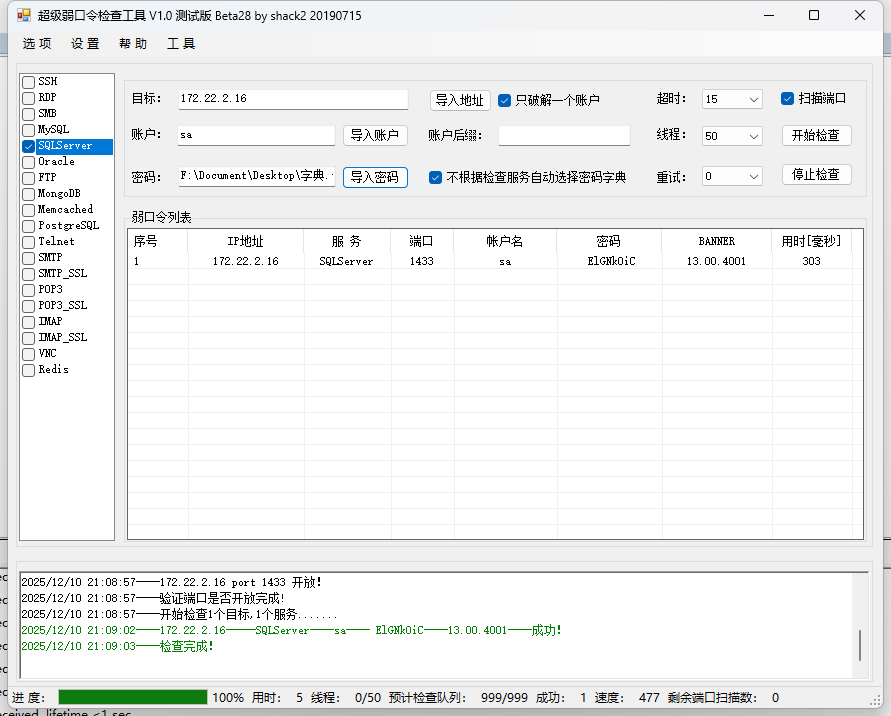Click the port 1433 table cell
The height and width of the screenshot is (716, 891).
tap(422, 261)
